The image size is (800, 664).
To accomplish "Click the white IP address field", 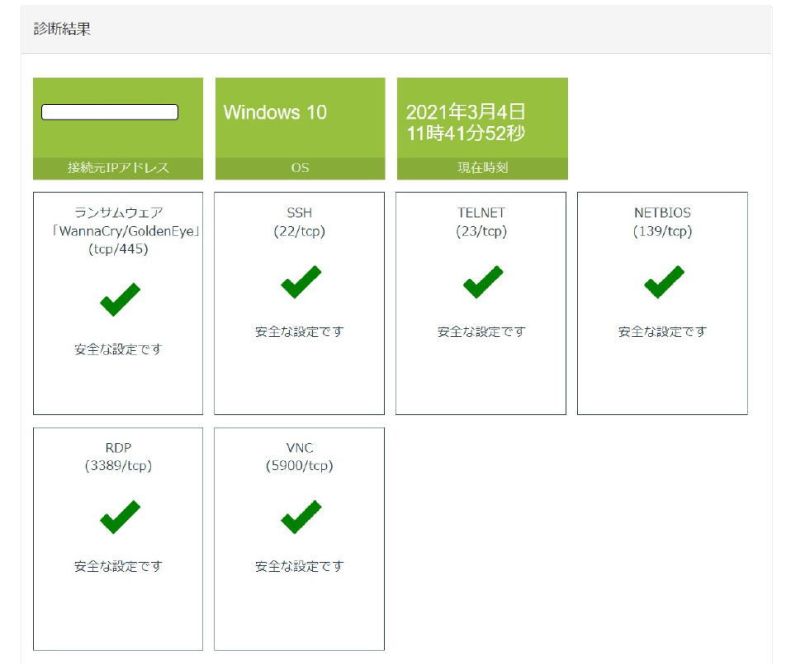I will (109, 112).
